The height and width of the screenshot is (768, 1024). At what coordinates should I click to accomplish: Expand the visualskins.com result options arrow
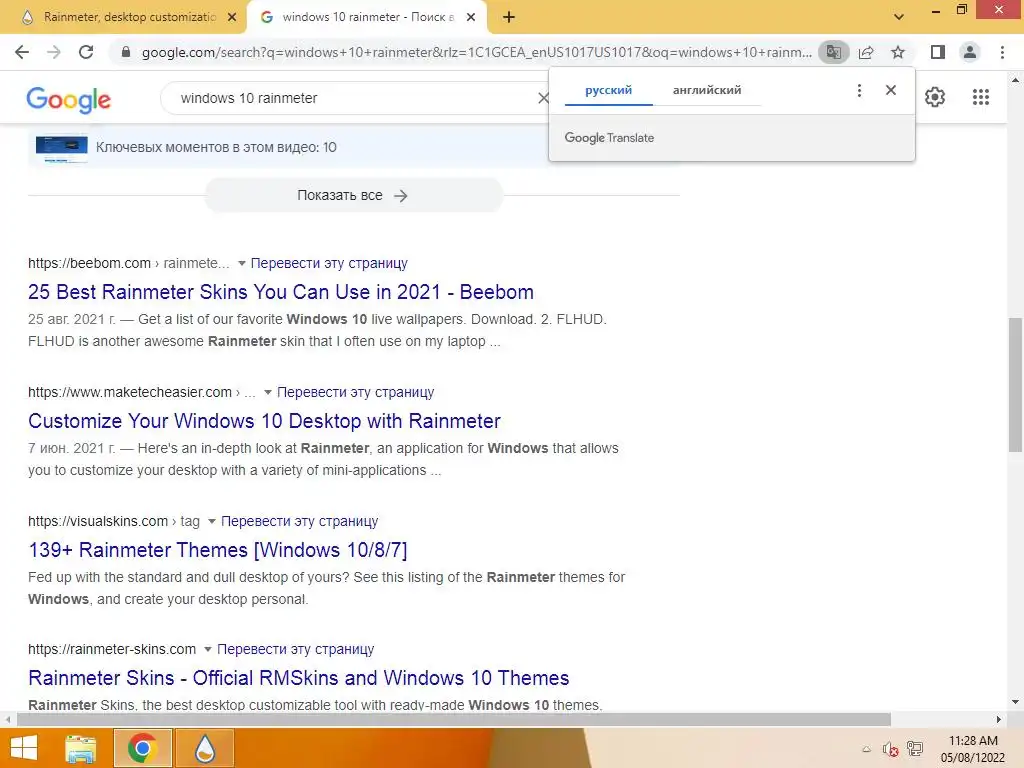(212, 521)
